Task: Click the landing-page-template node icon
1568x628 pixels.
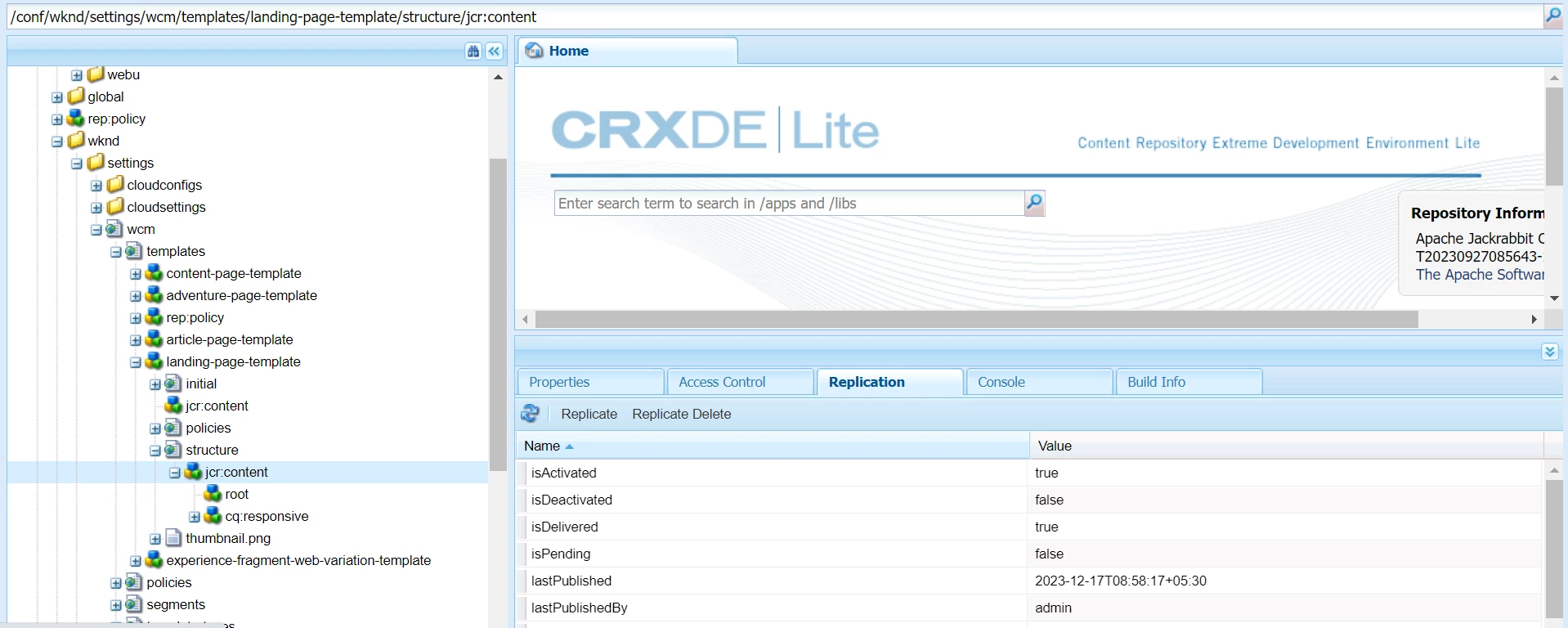Action: (x=155, y=361)
